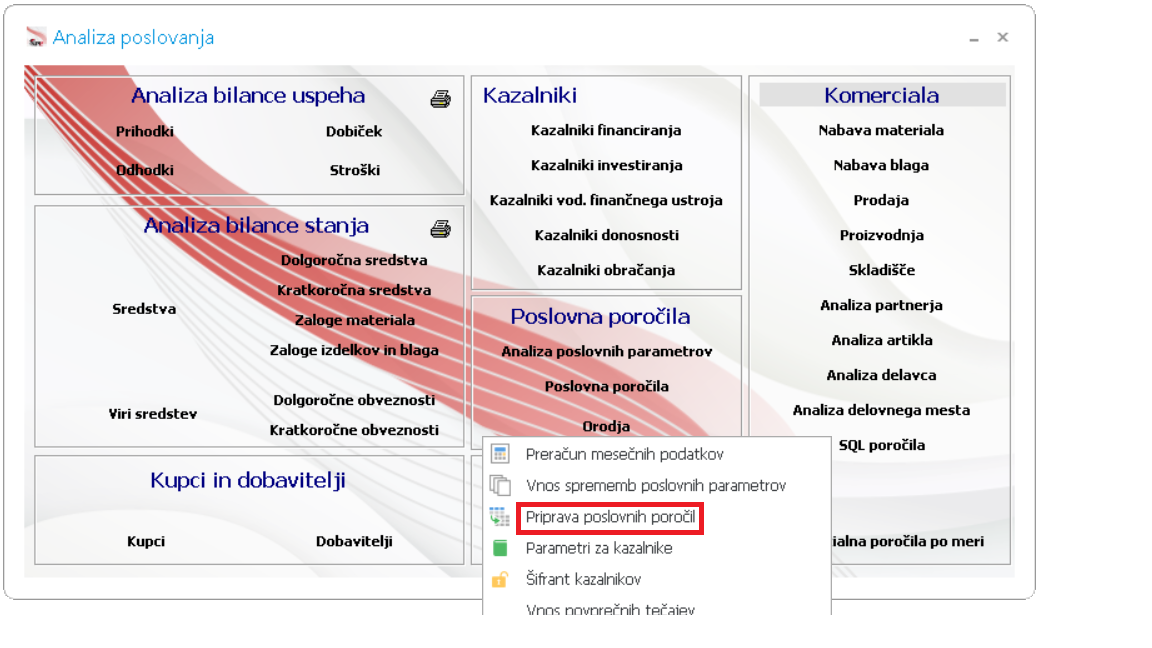Click printer icon beside Analiza bilance stanja
The width and height of the screenshot is (1152, 648).
(440, 228)
